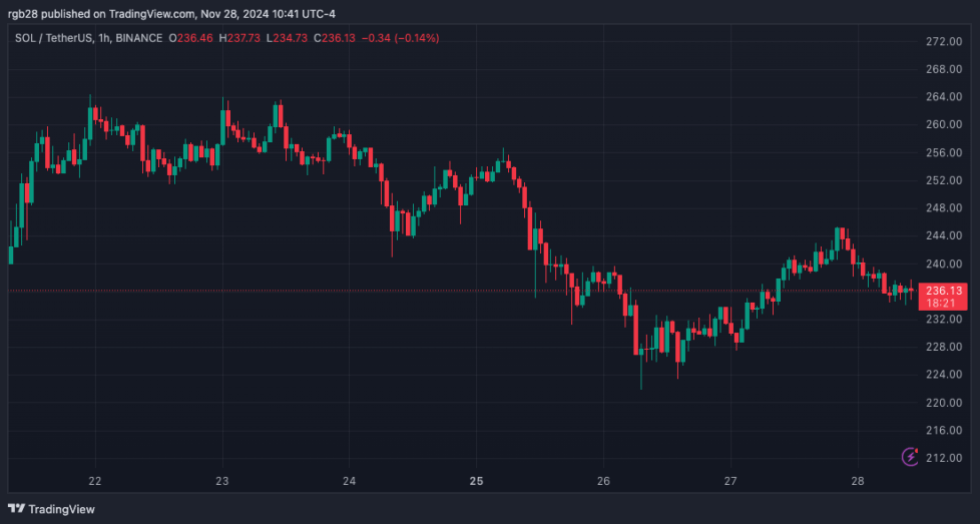The height and width of the screenshot is (524, 980).
Task: Click the opening price value O236.46
Action: tap(191, 38)
